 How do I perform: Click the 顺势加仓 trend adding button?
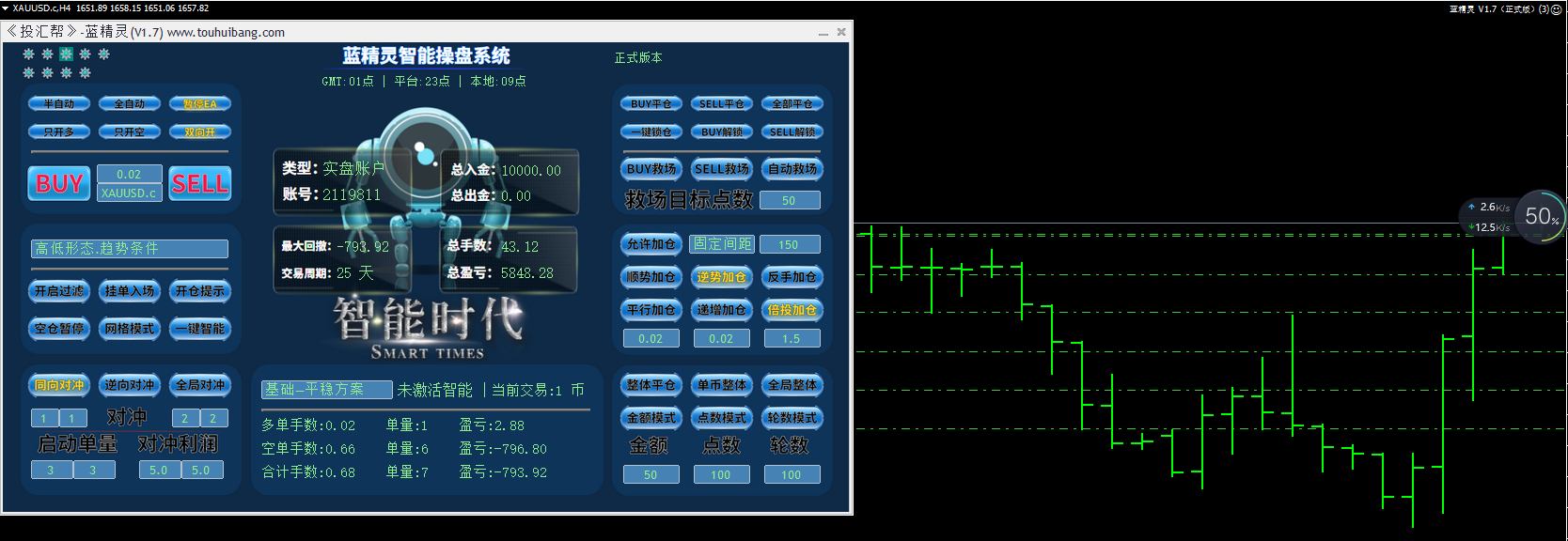click(651, 277)
